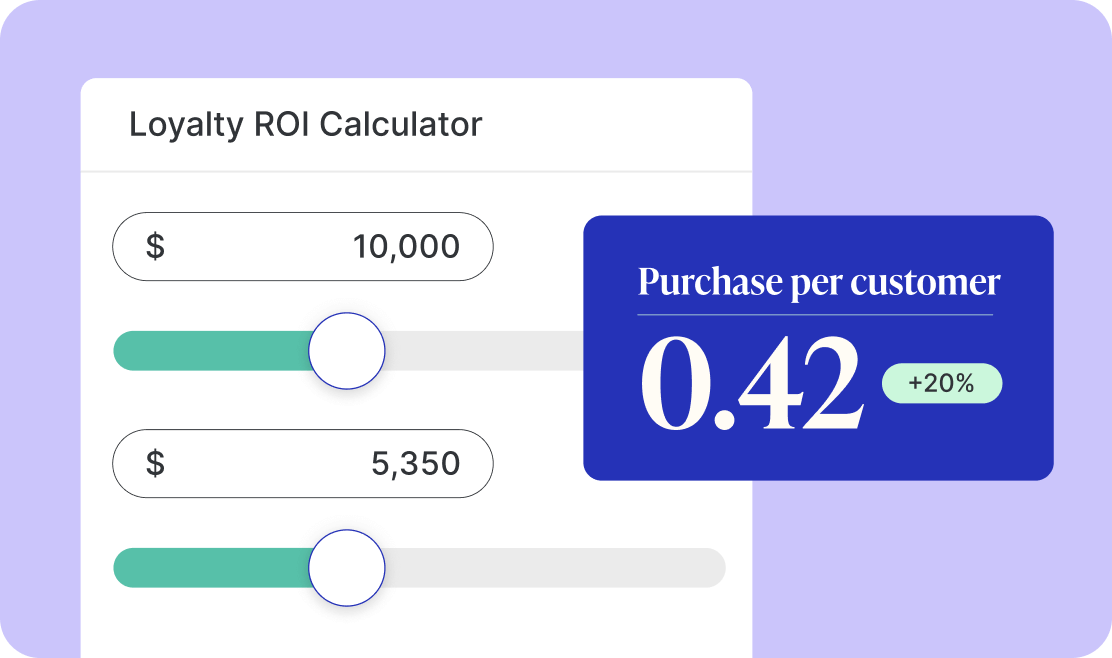
Task: Click the green filled part of upper slider
Action: tap(210, 351)
